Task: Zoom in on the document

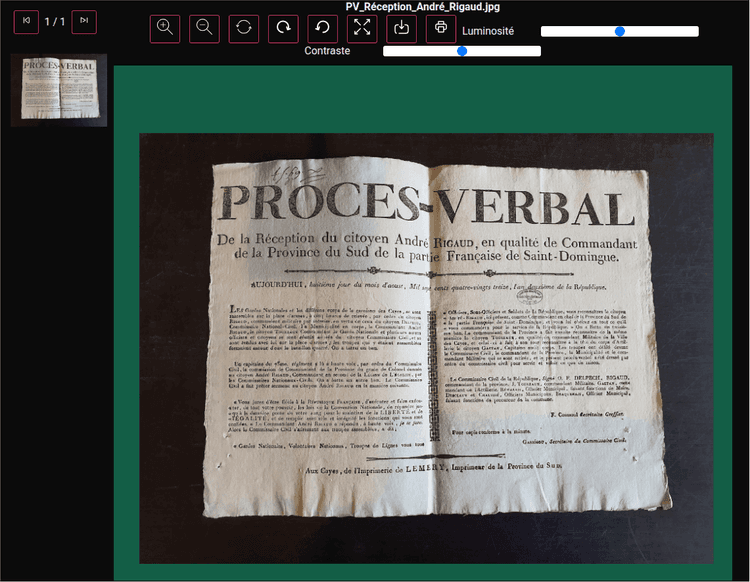Action: point(165,29)
